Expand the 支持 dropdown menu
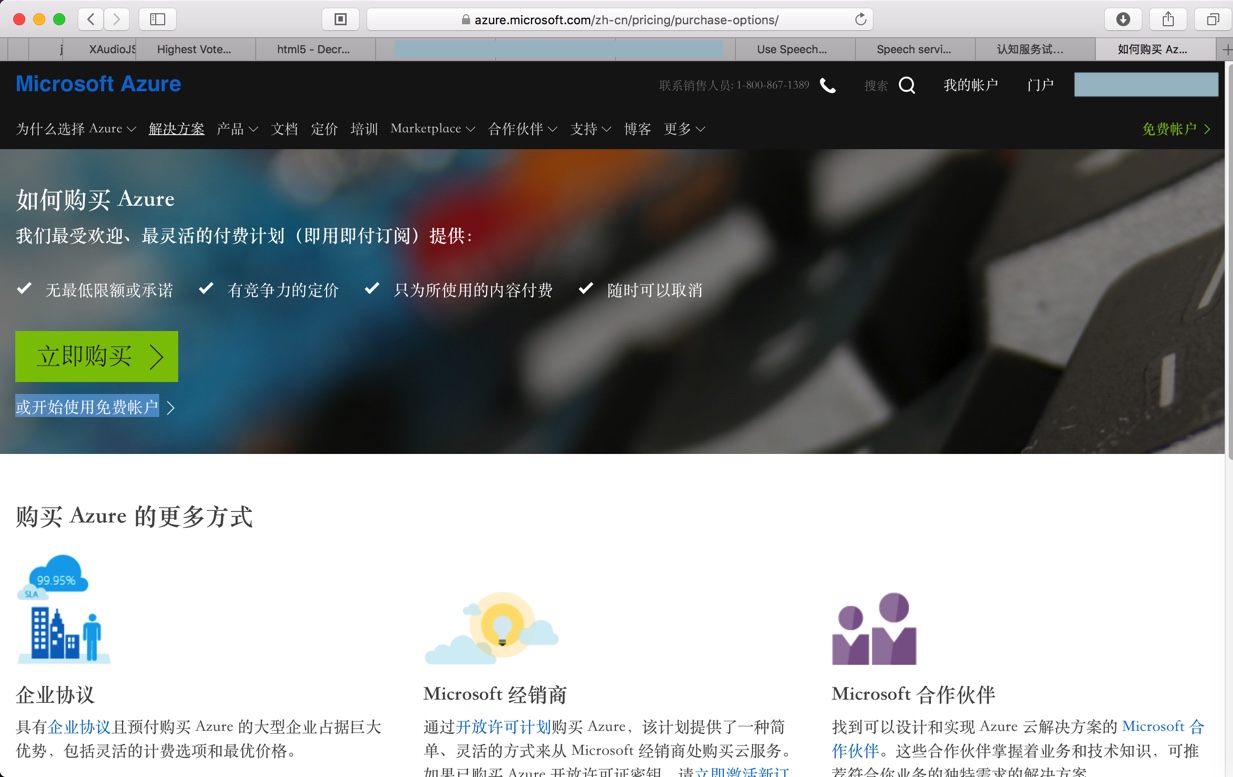The width and height of the screenshot is (1233, 777). click(x=591, y=129)
